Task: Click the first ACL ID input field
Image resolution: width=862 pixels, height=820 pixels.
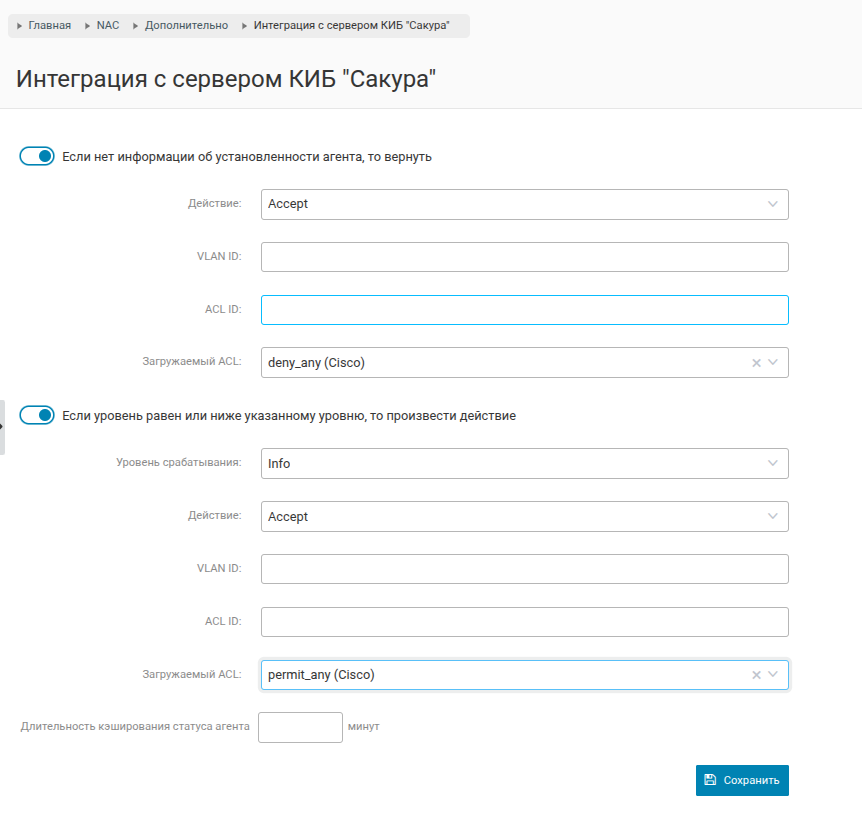Action: point(524,310)
